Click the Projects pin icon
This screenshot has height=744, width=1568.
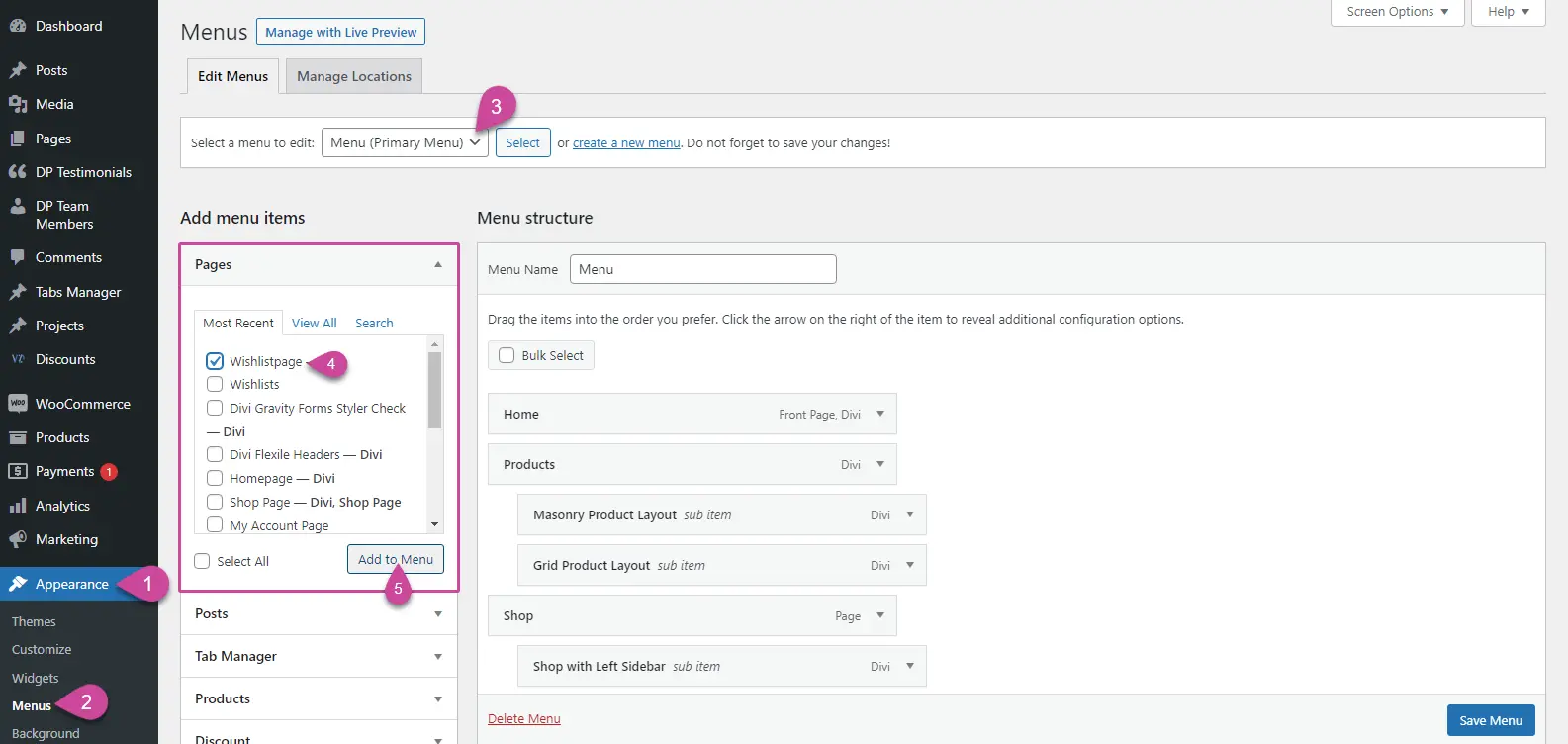18,325
